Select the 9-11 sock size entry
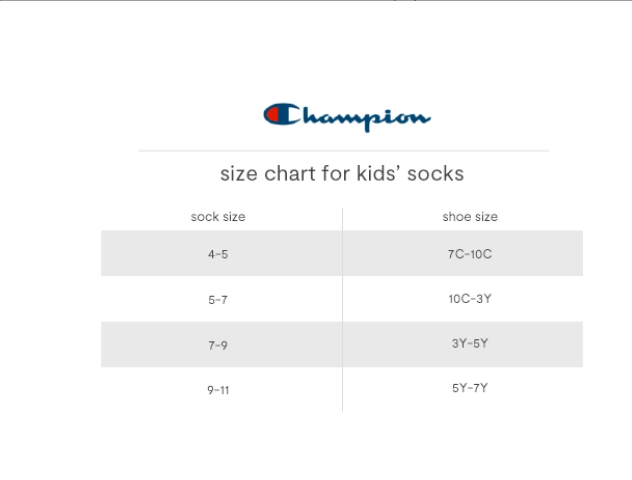The height and width of the screenshot is (480, 632). (218, 390)
